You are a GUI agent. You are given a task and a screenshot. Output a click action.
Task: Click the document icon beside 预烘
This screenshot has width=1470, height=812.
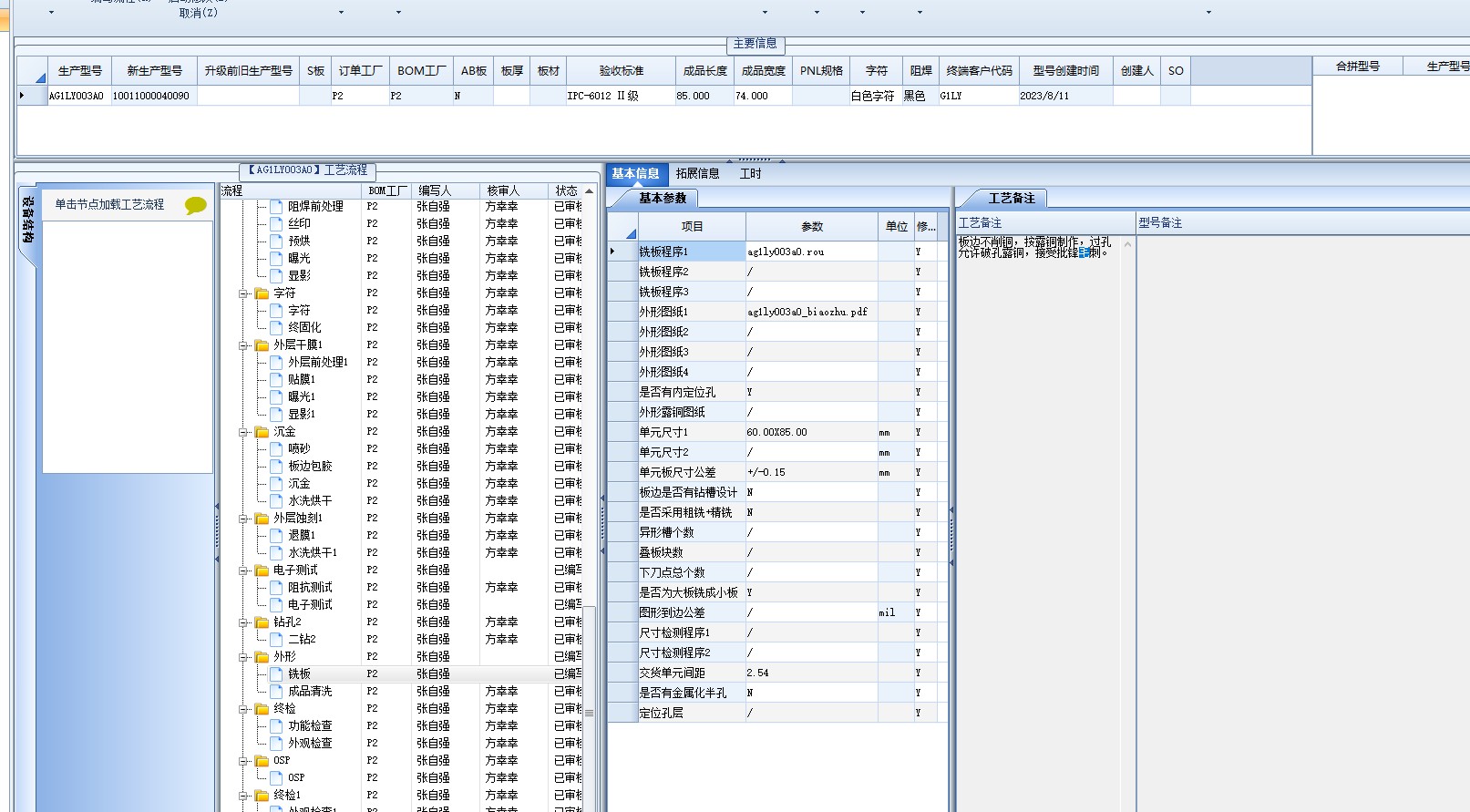click(x=276, y=242)
